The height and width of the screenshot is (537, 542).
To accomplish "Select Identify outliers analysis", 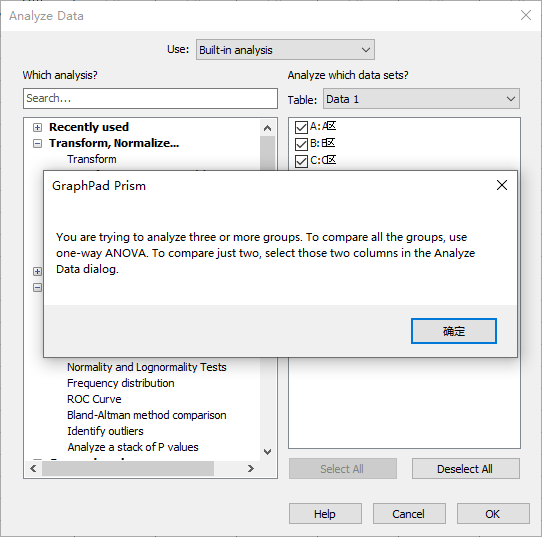I will (x=105, y=431).
